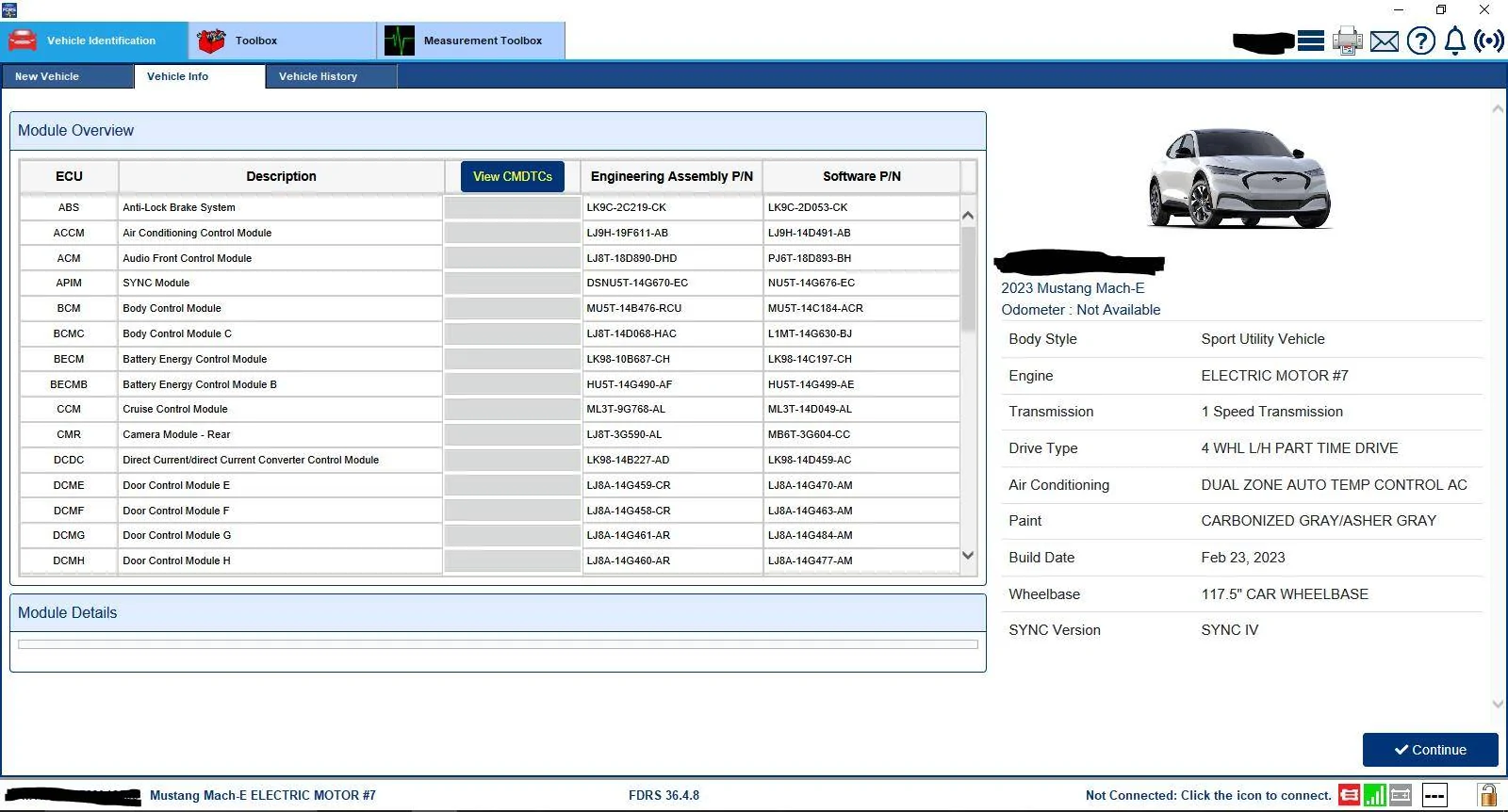The image size is (1508, 812).
Task: Click the module table scroll down arrow
Action: pyautogui.click(x=968, y=556)
